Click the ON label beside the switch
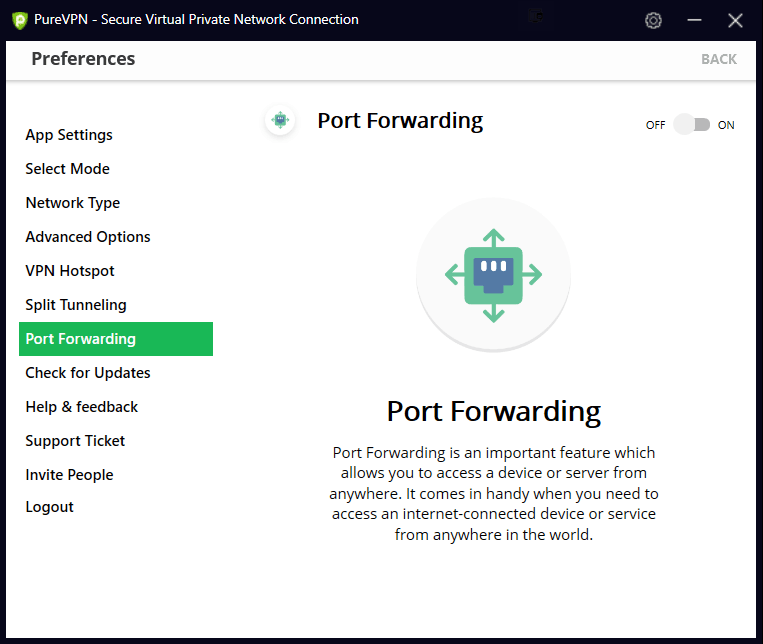The width and height of the screenshot is (763, 644). coord(726,125)
